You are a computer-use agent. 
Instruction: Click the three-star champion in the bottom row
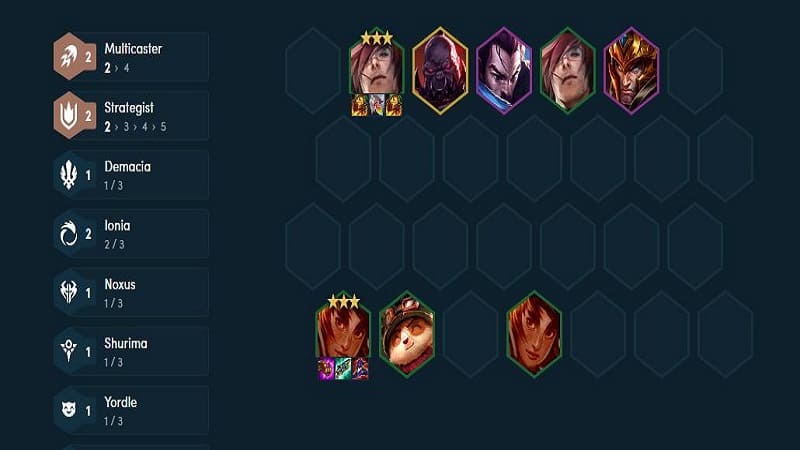pyautogui.click(x=343, y=327)
